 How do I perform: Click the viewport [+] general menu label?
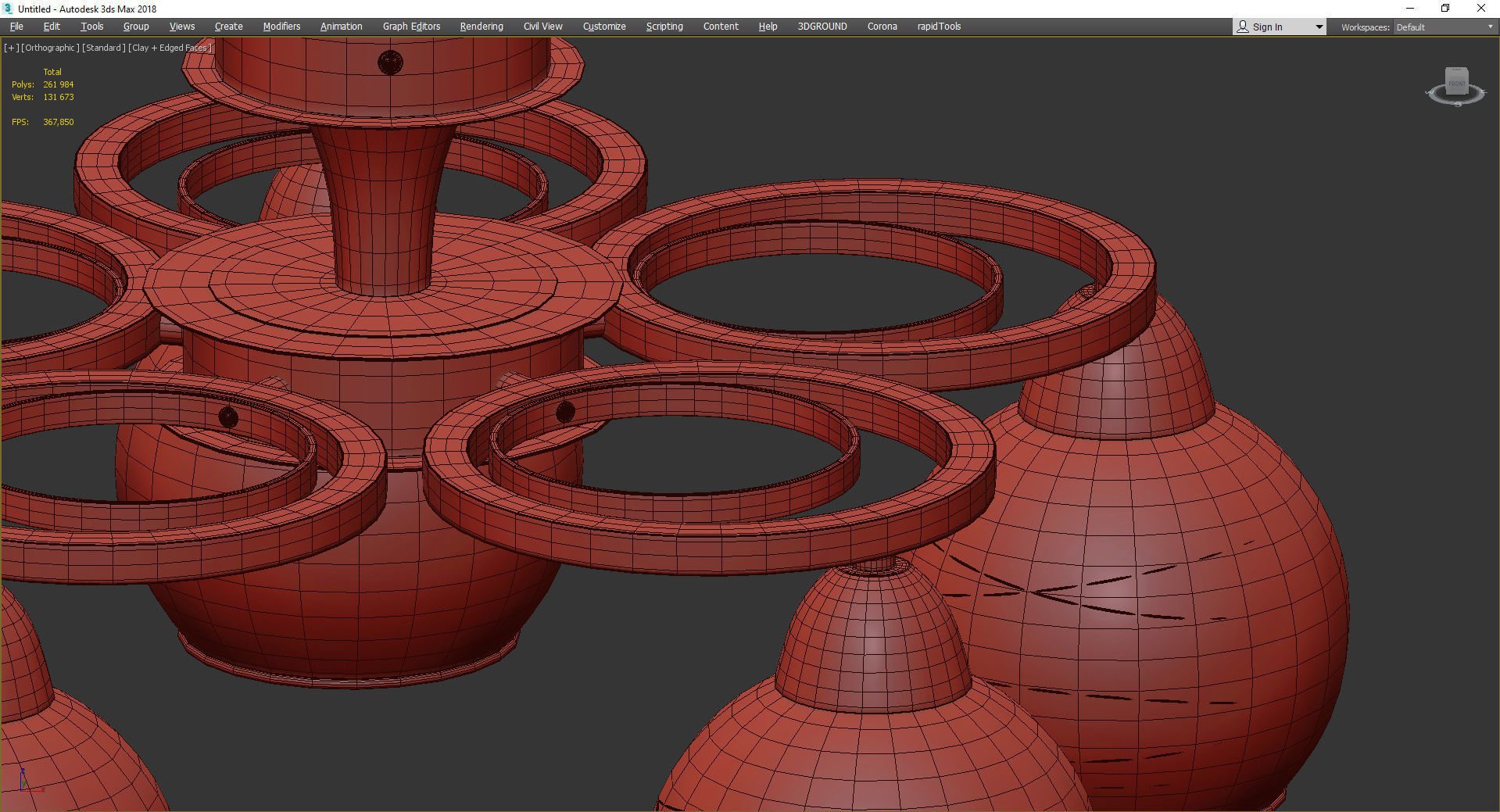(12, 48)
